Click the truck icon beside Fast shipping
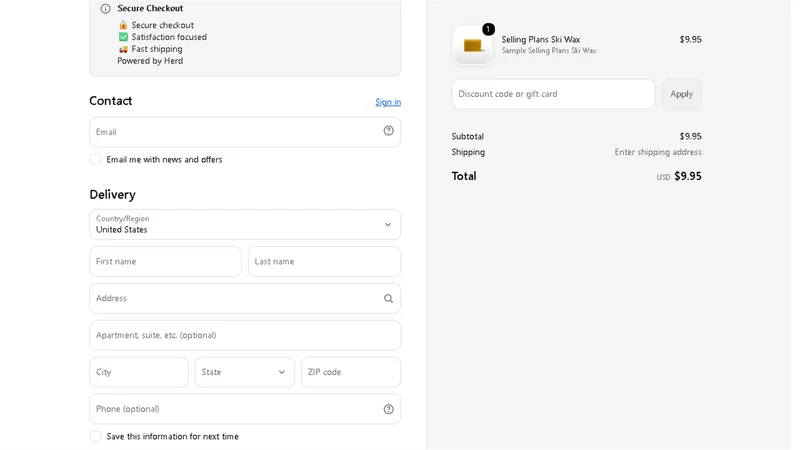The height and width of the screenshot is (450, 800). (123, 49)
